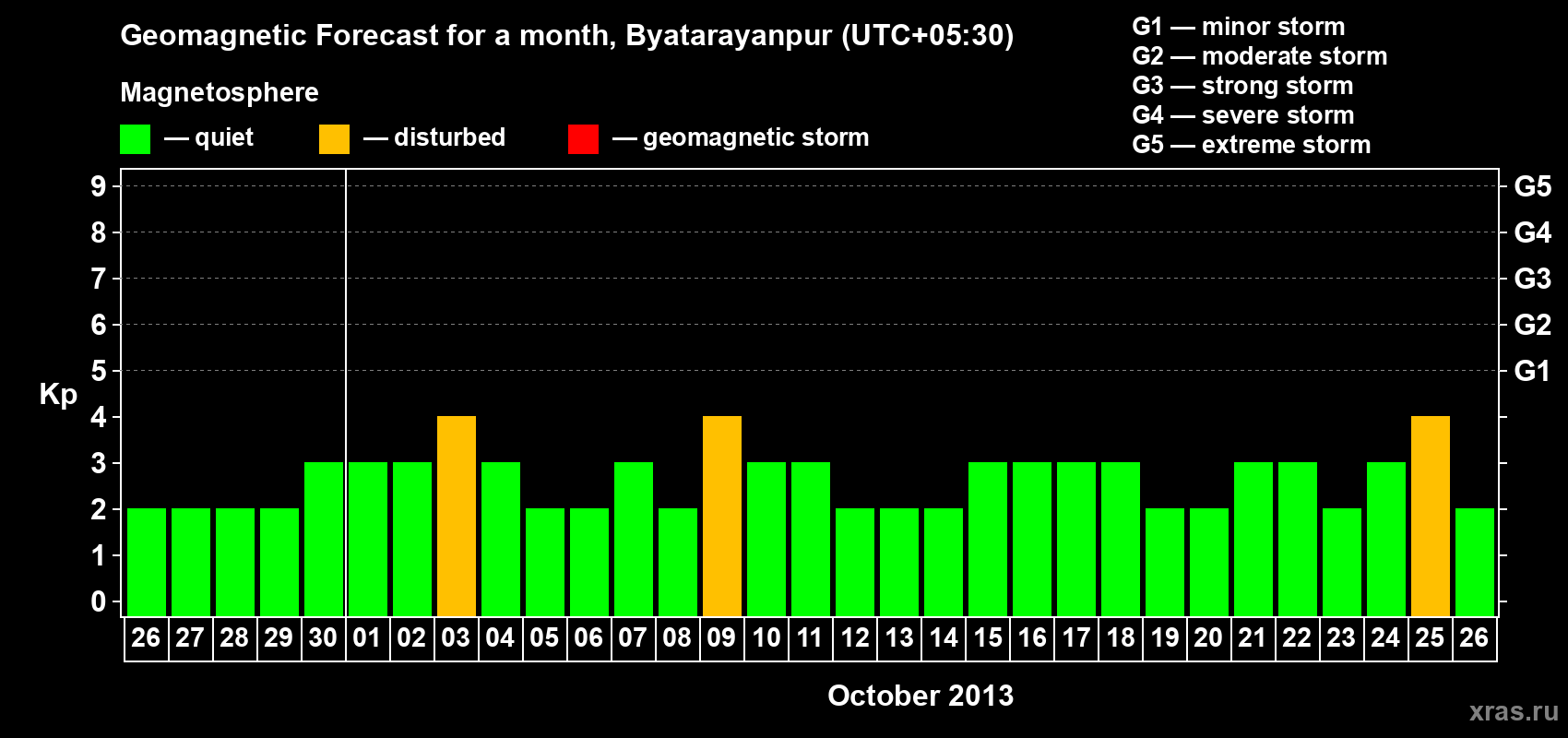Click the green bar for October 07
This screenshot has height=738, width=1568.
634,540
